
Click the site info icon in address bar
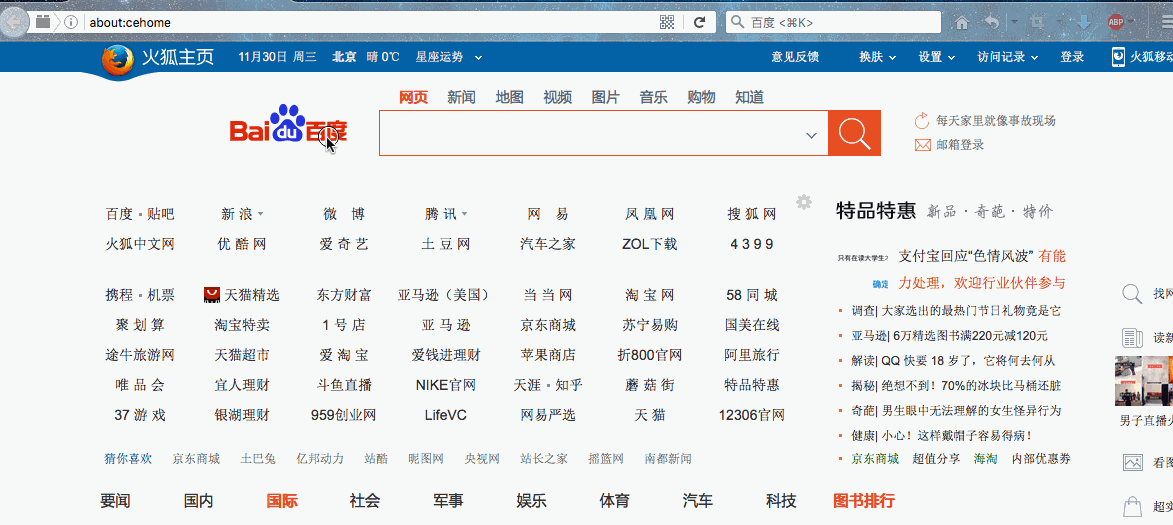71,22
